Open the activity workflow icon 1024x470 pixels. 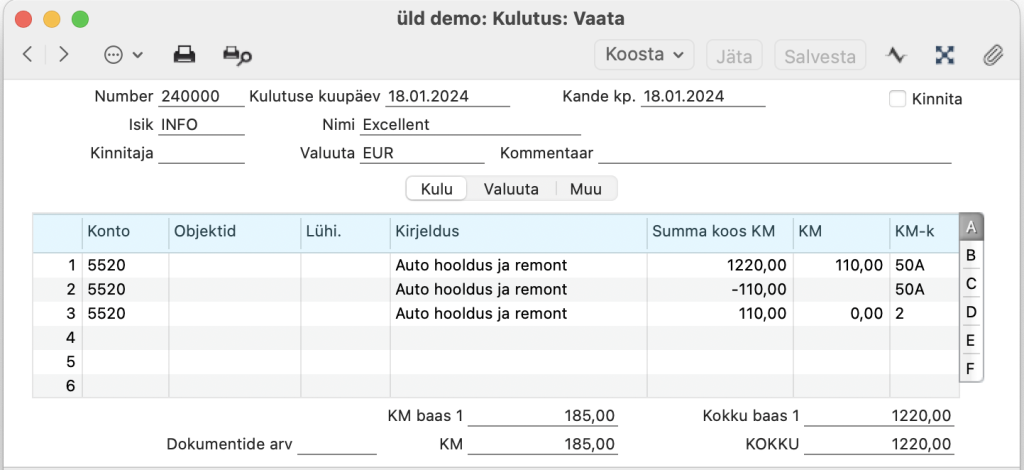point(897,55)
